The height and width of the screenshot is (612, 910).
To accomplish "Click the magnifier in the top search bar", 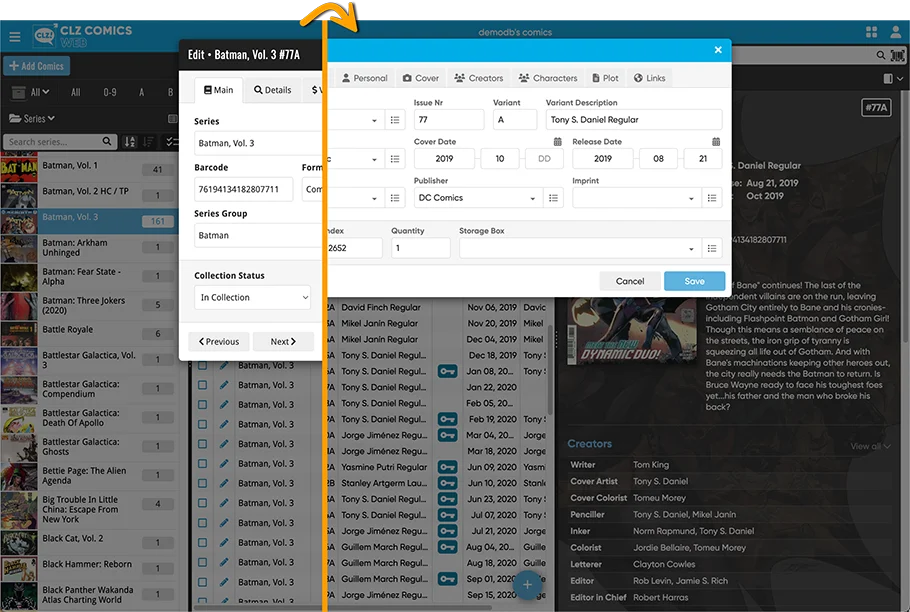I will pyautogui.click(x=880, y=55).
